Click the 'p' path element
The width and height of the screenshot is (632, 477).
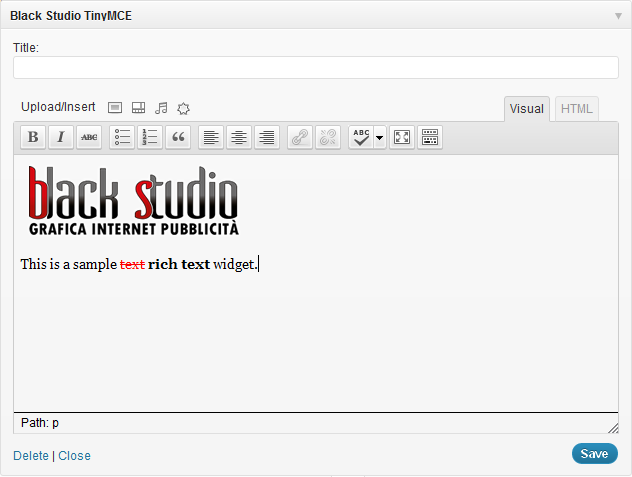56,423
